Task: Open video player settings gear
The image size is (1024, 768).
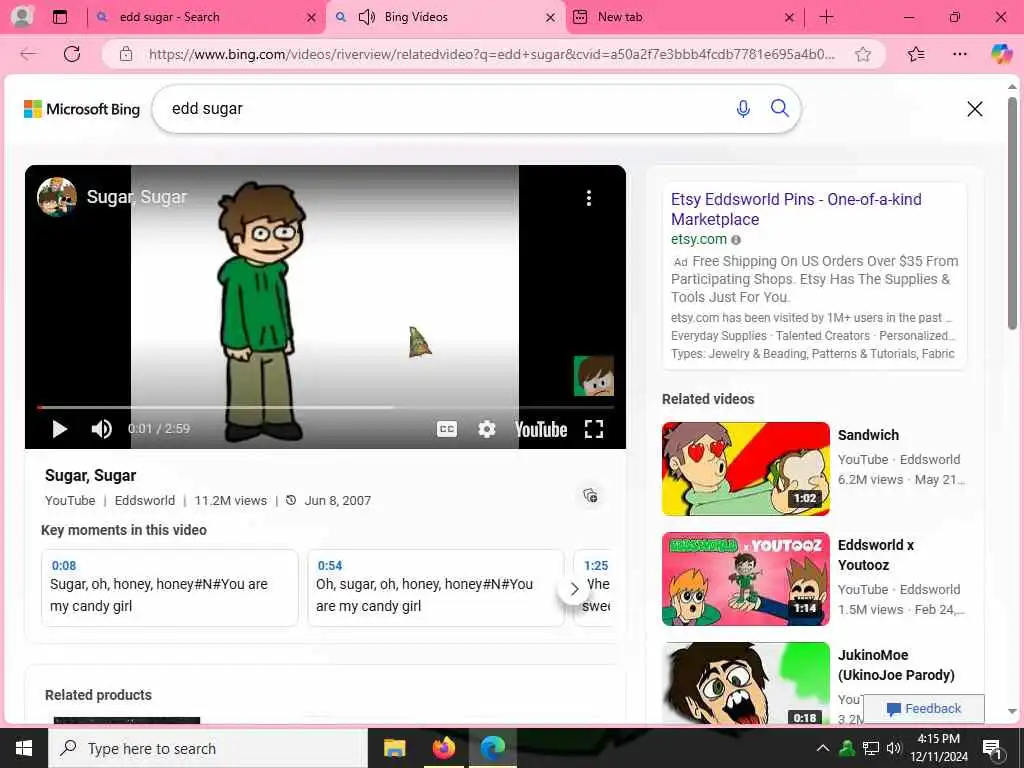Action: pyautogui.click(x=487, y=429)
